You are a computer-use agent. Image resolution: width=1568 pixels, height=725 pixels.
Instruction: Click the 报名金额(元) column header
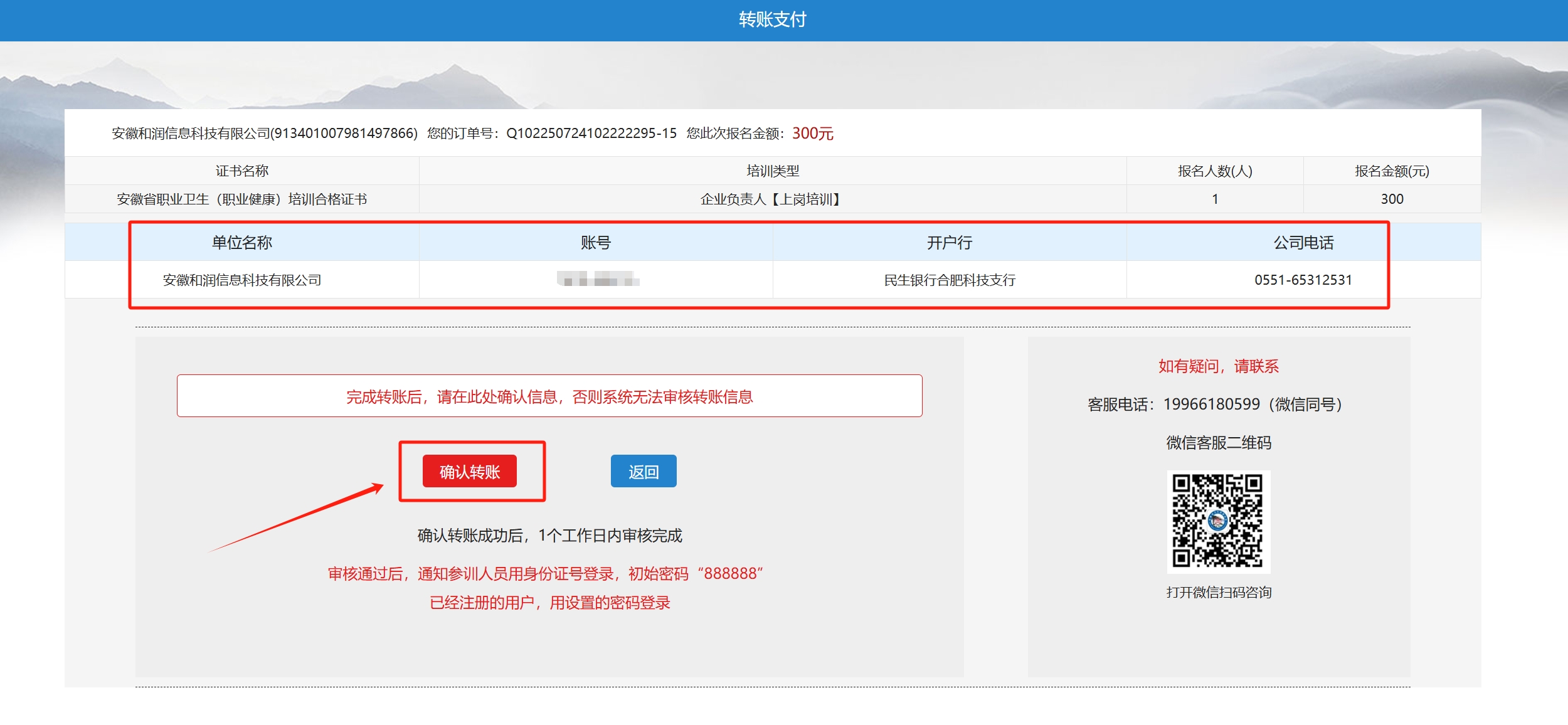[x=1392, y=171]
